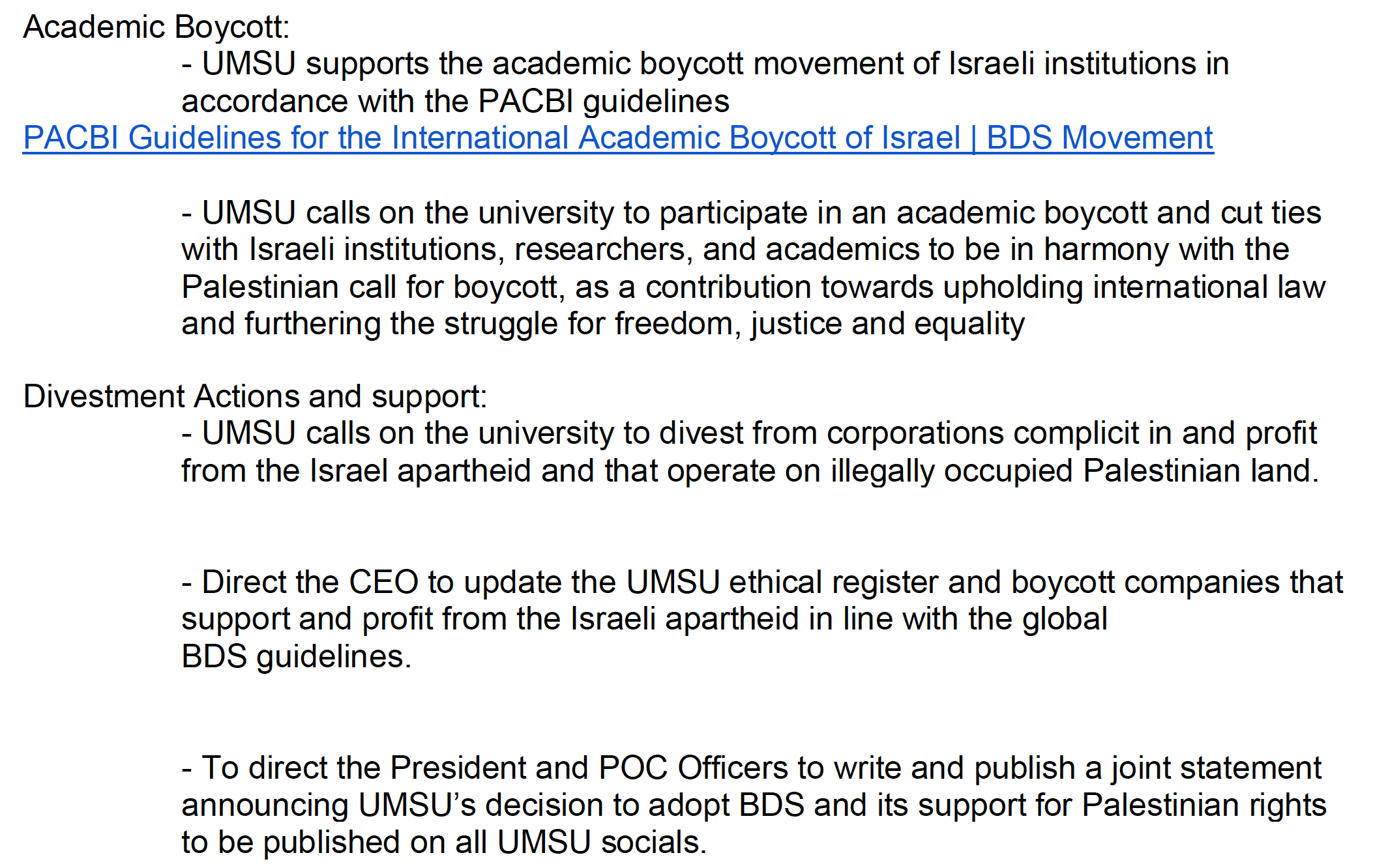Click the words "international law"
The width and height of the screenshot is (1373, 868).
[x=1209, y=287]
